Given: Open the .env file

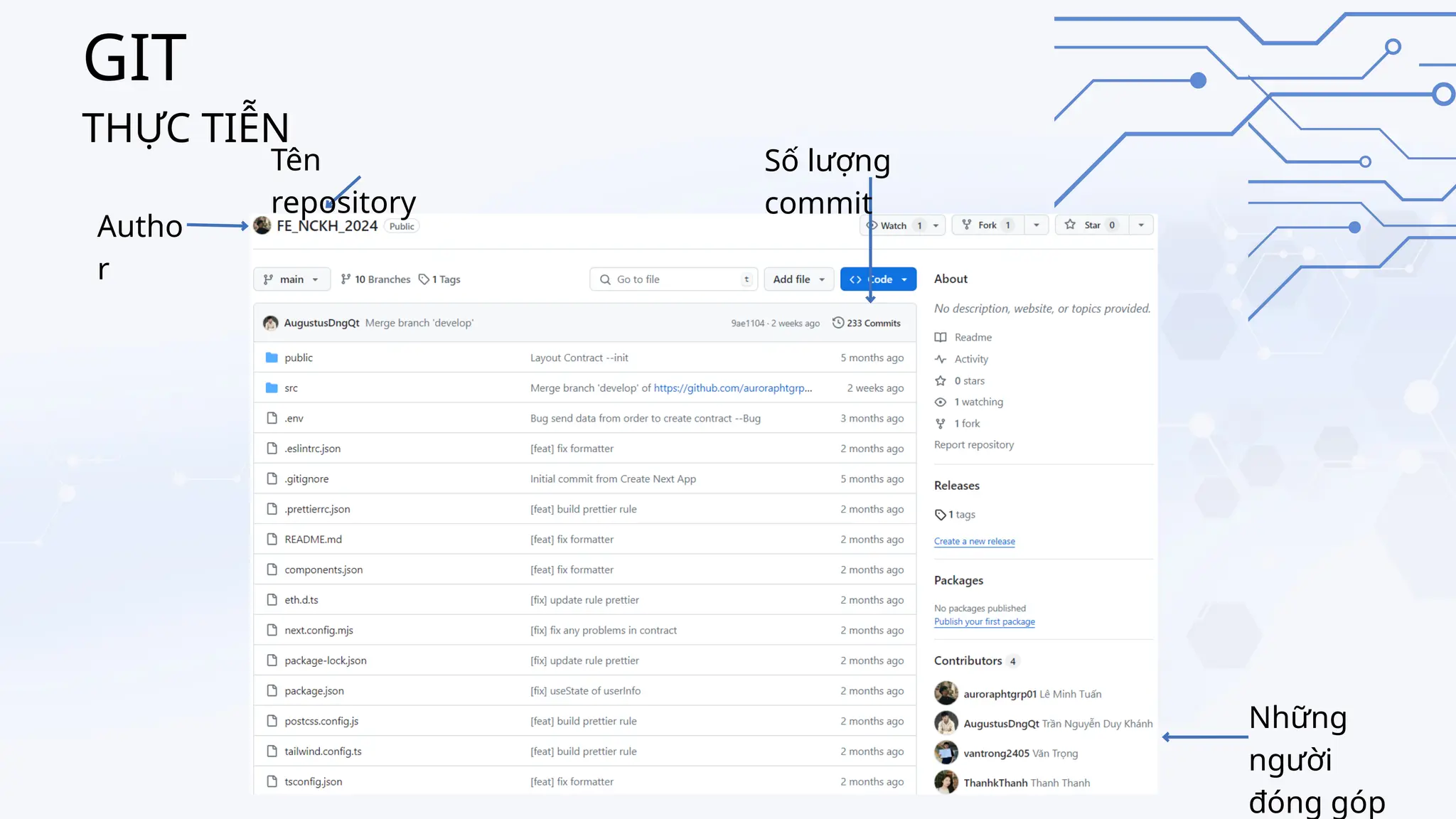Looking at the screenshot, I should point(294,419).
